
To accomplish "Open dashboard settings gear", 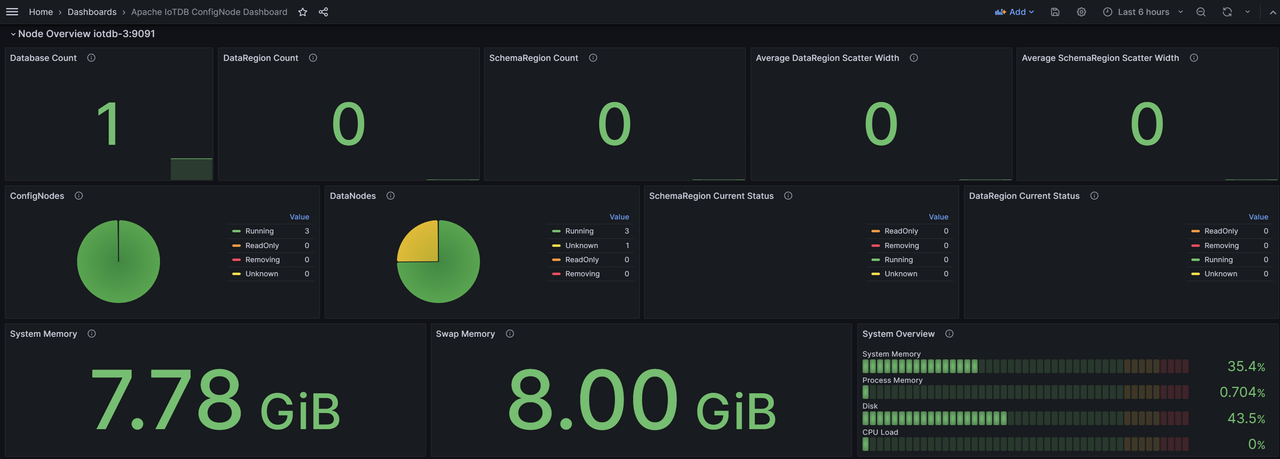I will [1081, 12].
